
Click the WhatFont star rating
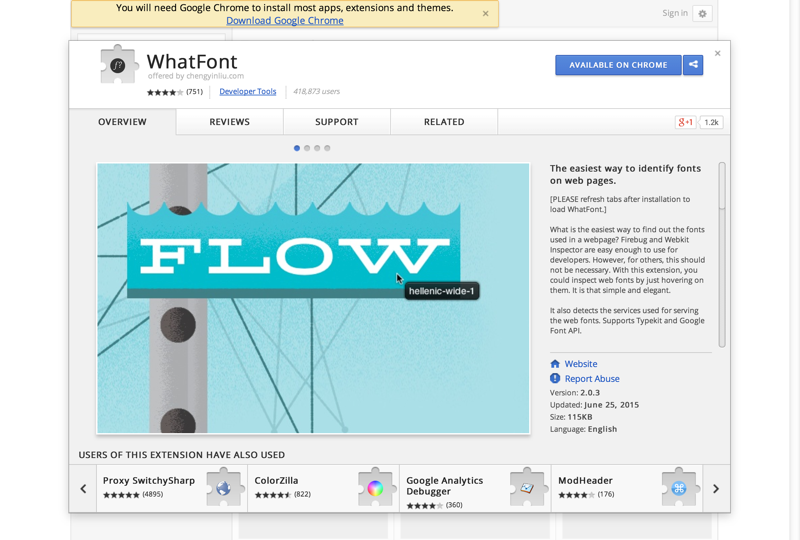pos(165,92)
